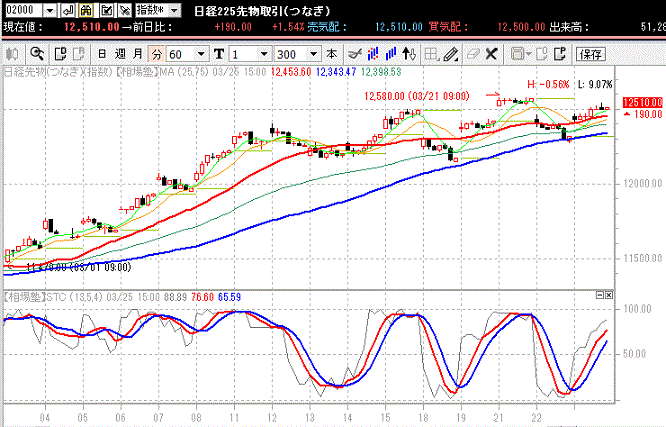This screenshot has height=427, width=666.
Task: Click the 保存 save button
Action: coord(590,54)
